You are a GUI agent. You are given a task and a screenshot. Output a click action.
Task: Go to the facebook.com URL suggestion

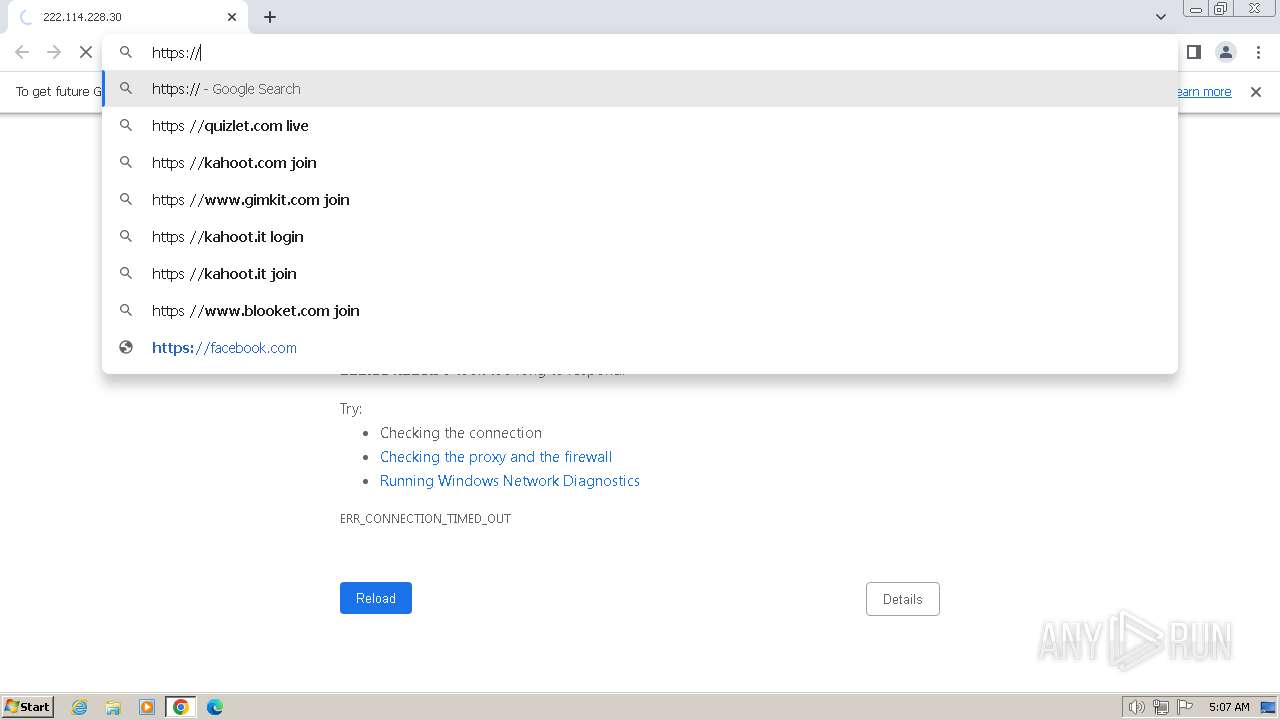[224, 348]
